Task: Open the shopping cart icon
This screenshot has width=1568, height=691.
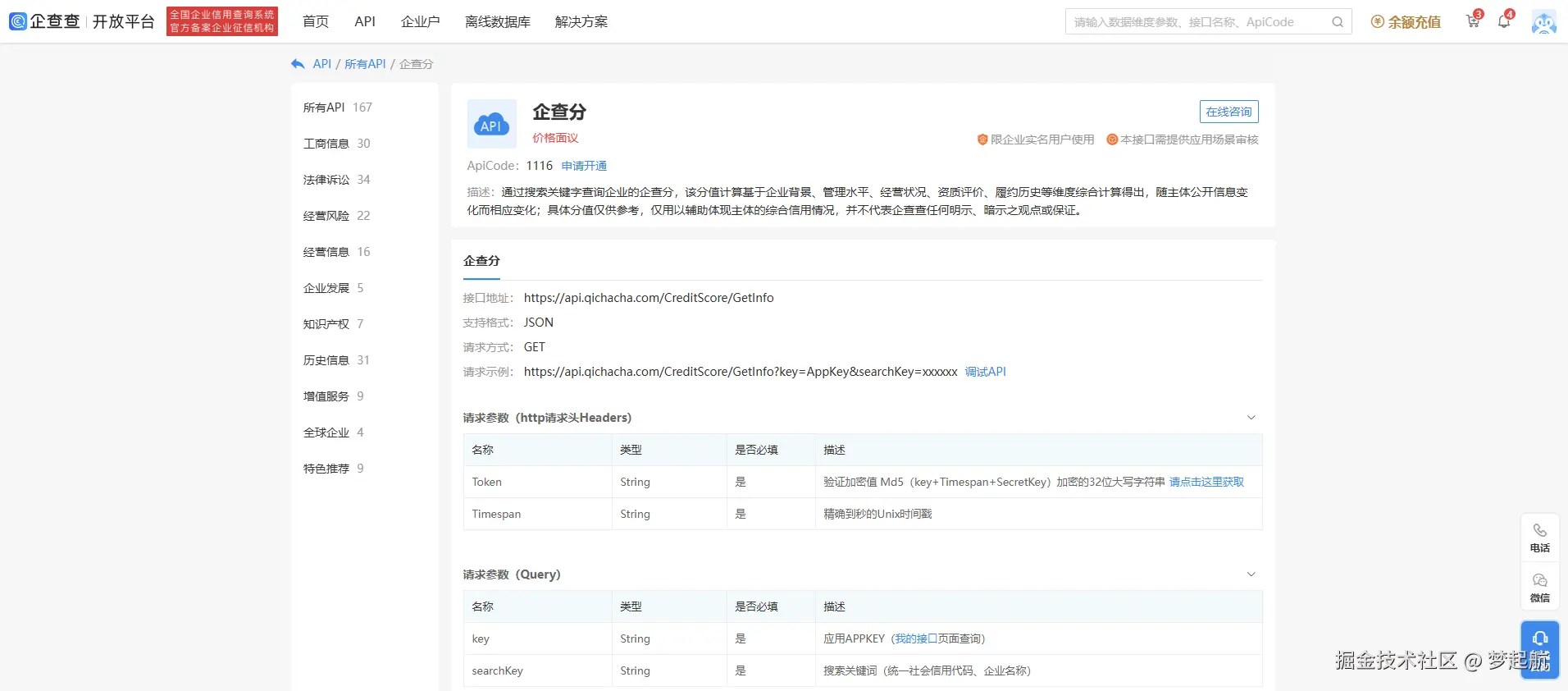Action: pos(1473,21)
